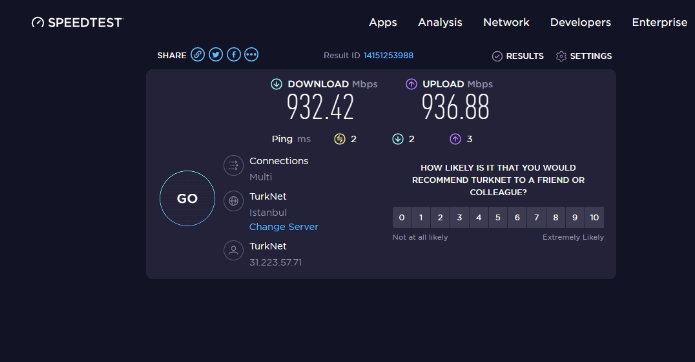
Task: Rate TurkNet recommendation as 1
Action: coord(421,218)
